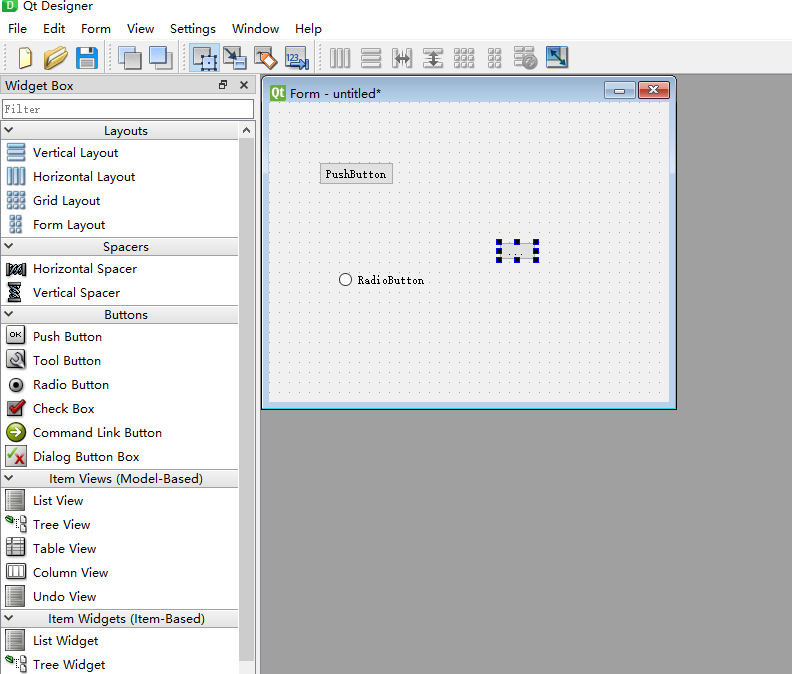This screenshot has width=792, height=674.
Task: Select Command Link Button in Widget Box
Action: (97, 432)
